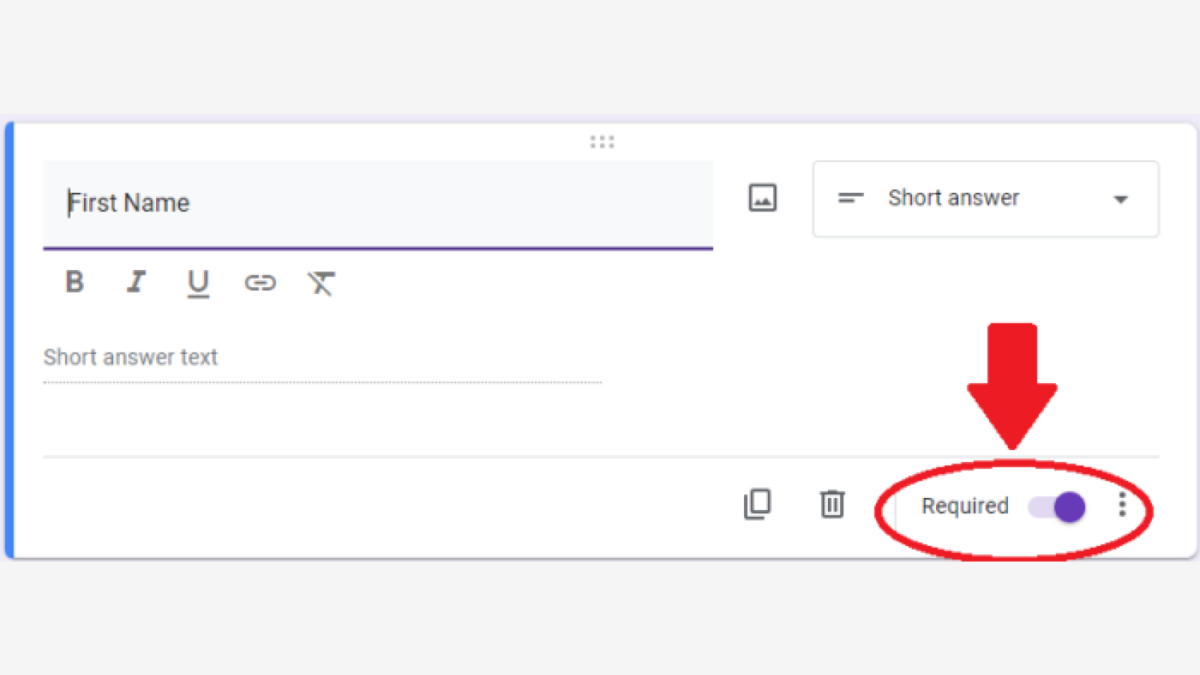Grab the six-dot drag handle at top
This screenshot has height=675, width=1200.
602,142
